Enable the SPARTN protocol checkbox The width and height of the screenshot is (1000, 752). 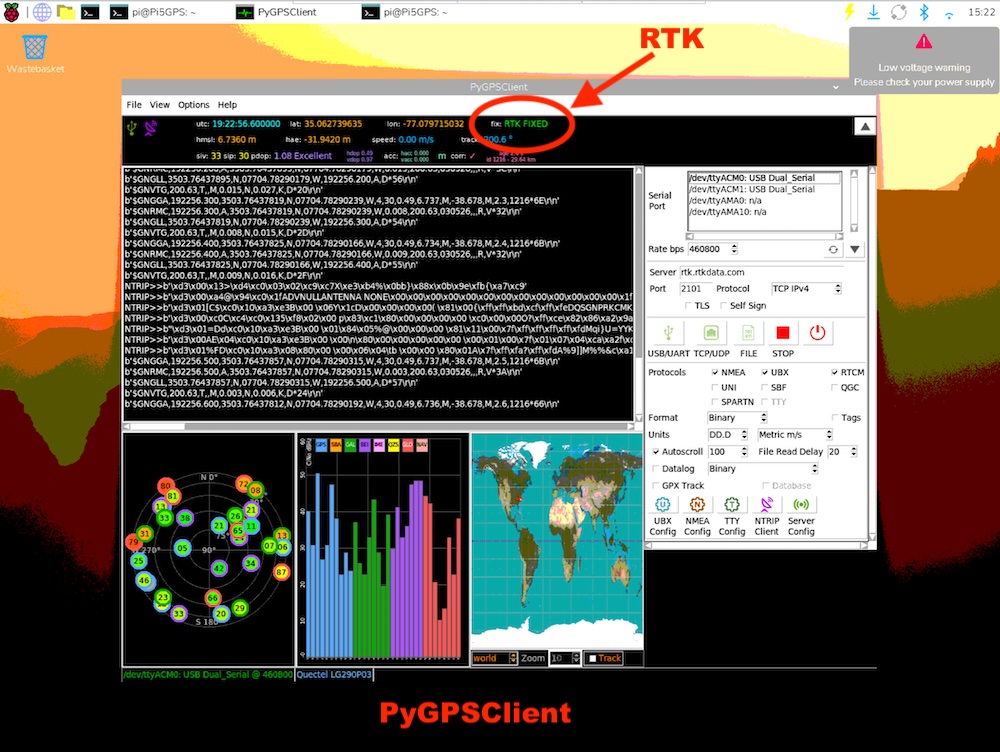coord(715,402)
